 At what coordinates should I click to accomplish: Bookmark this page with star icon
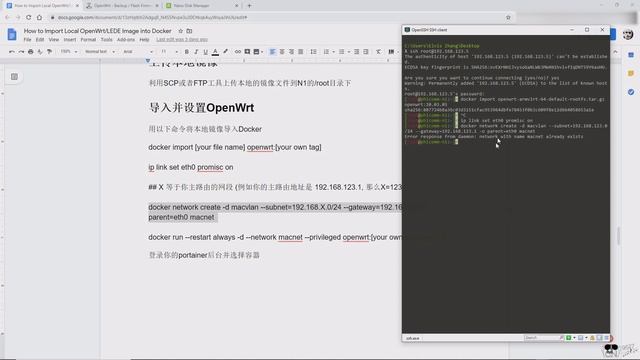[508, 18]
